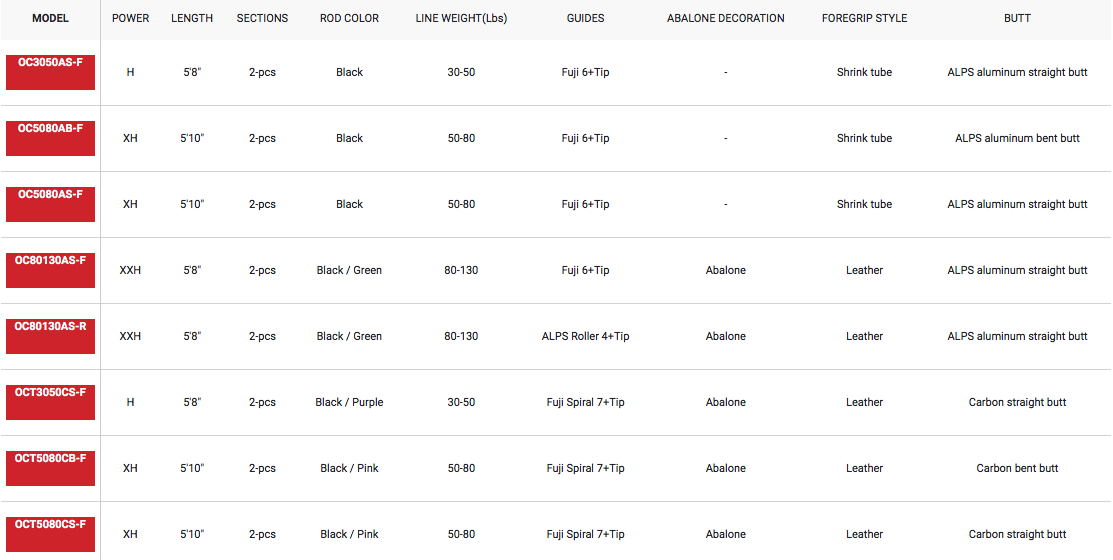This screenshot has height=560, width=1113.
Task: Select the Black / Purple rod color cell
Action: pos(349,402)
